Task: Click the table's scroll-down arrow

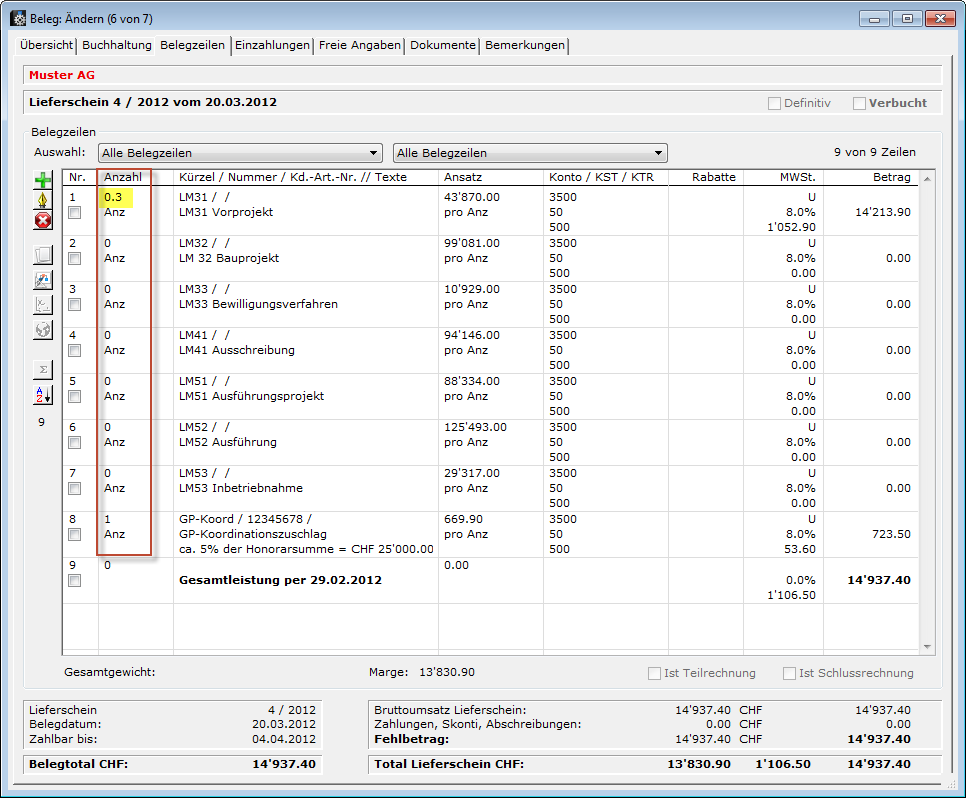Action: pos(927,647)
